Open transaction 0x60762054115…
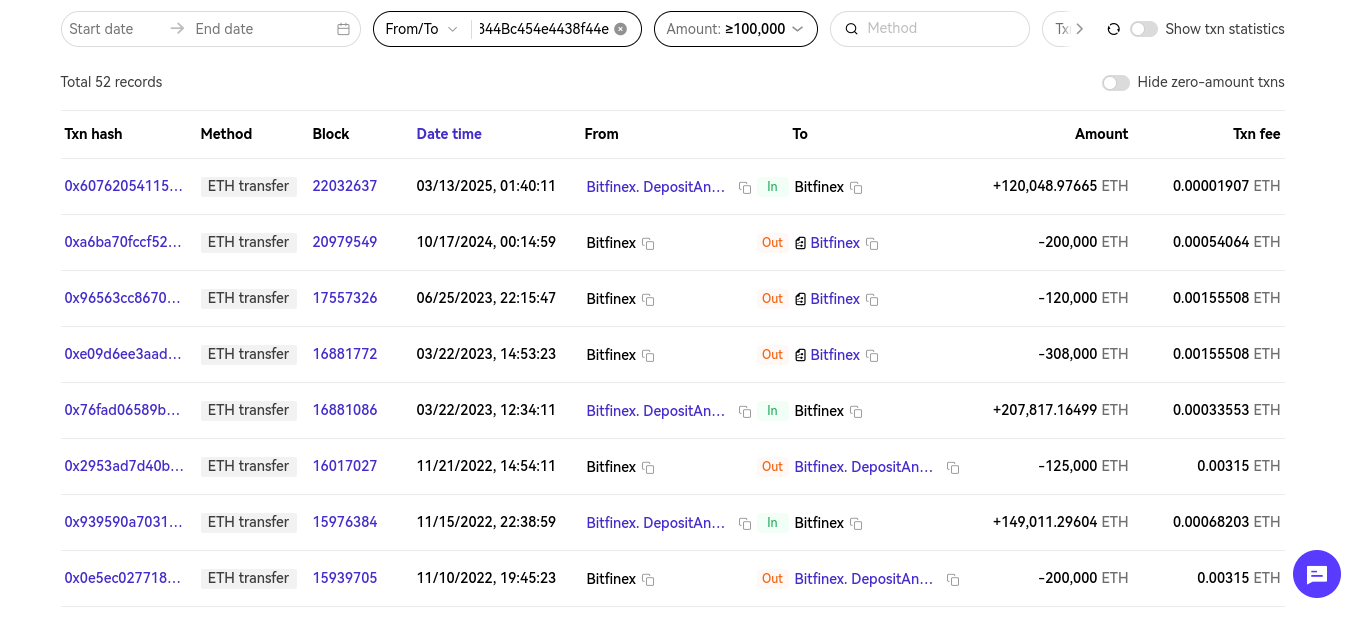 pos(124,186)
